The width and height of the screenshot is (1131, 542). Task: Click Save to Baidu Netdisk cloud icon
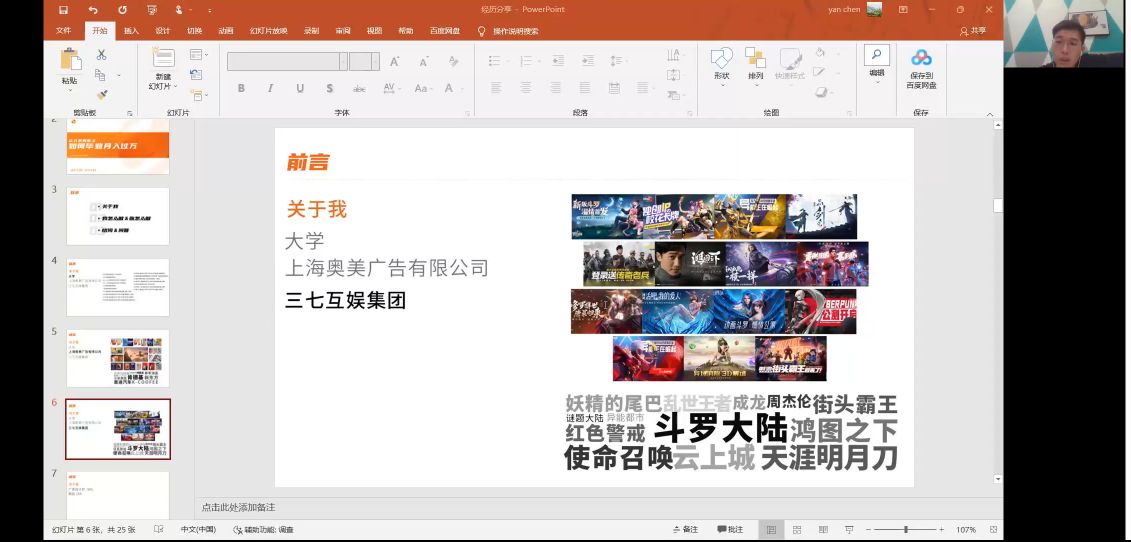[921, 58]
